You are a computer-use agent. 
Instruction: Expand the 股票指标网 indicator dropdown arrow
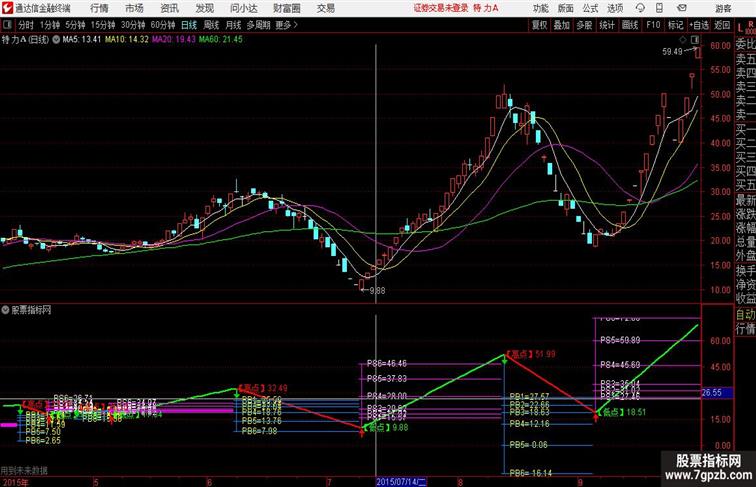[x=6, y=310]
